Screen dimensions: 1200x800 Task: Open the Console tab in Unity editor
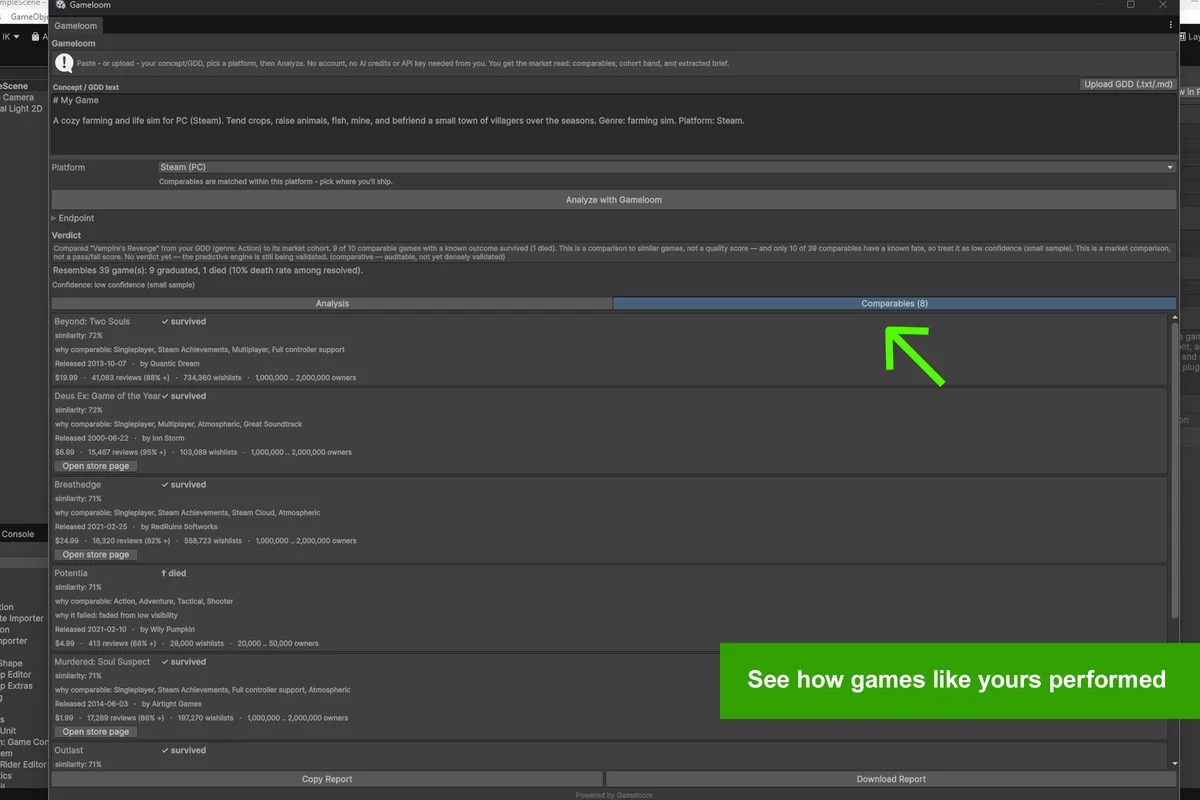pos(18,534)
